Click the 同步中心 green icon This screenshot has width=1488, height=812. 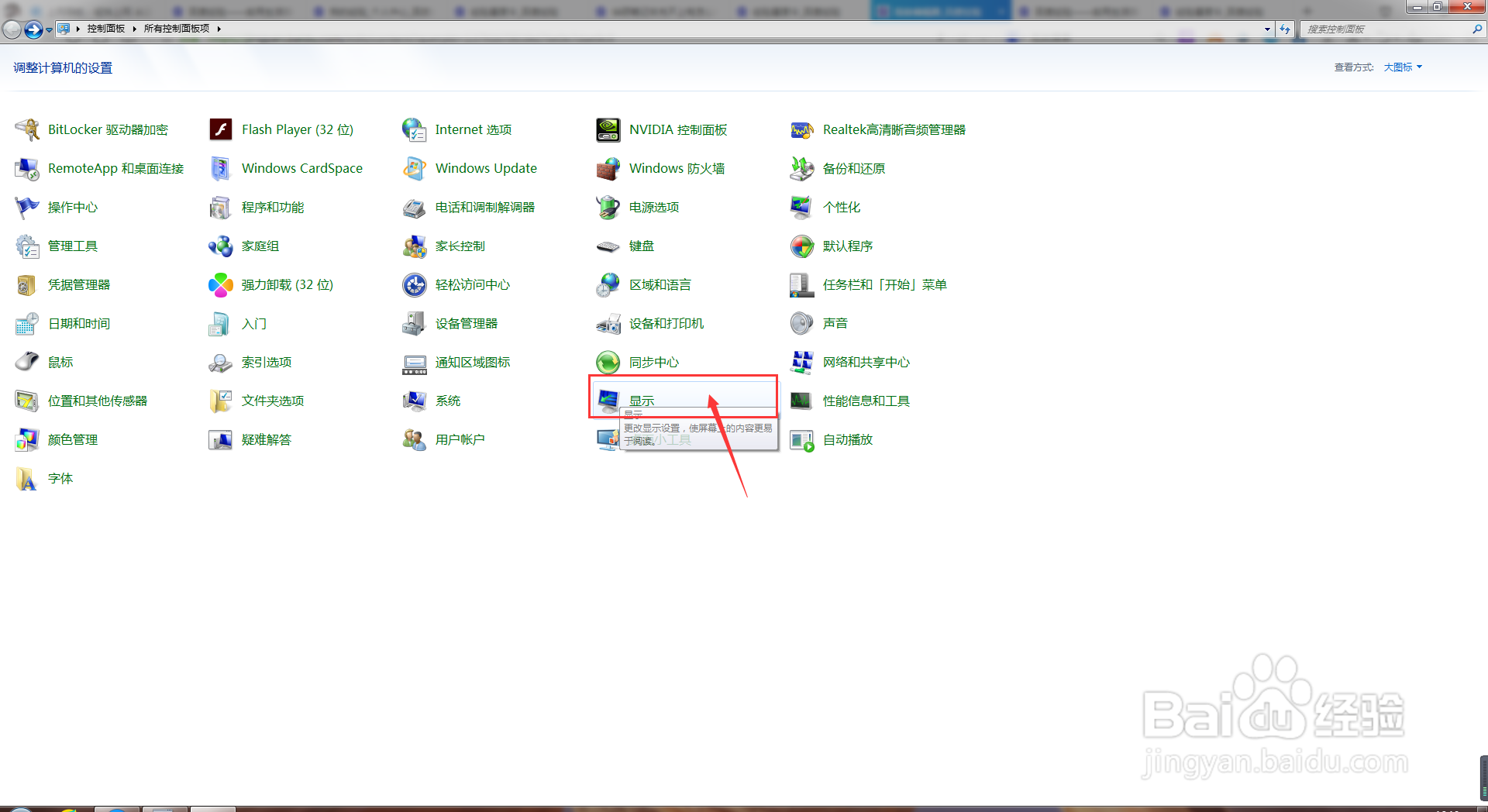click(x=608, y=362)
